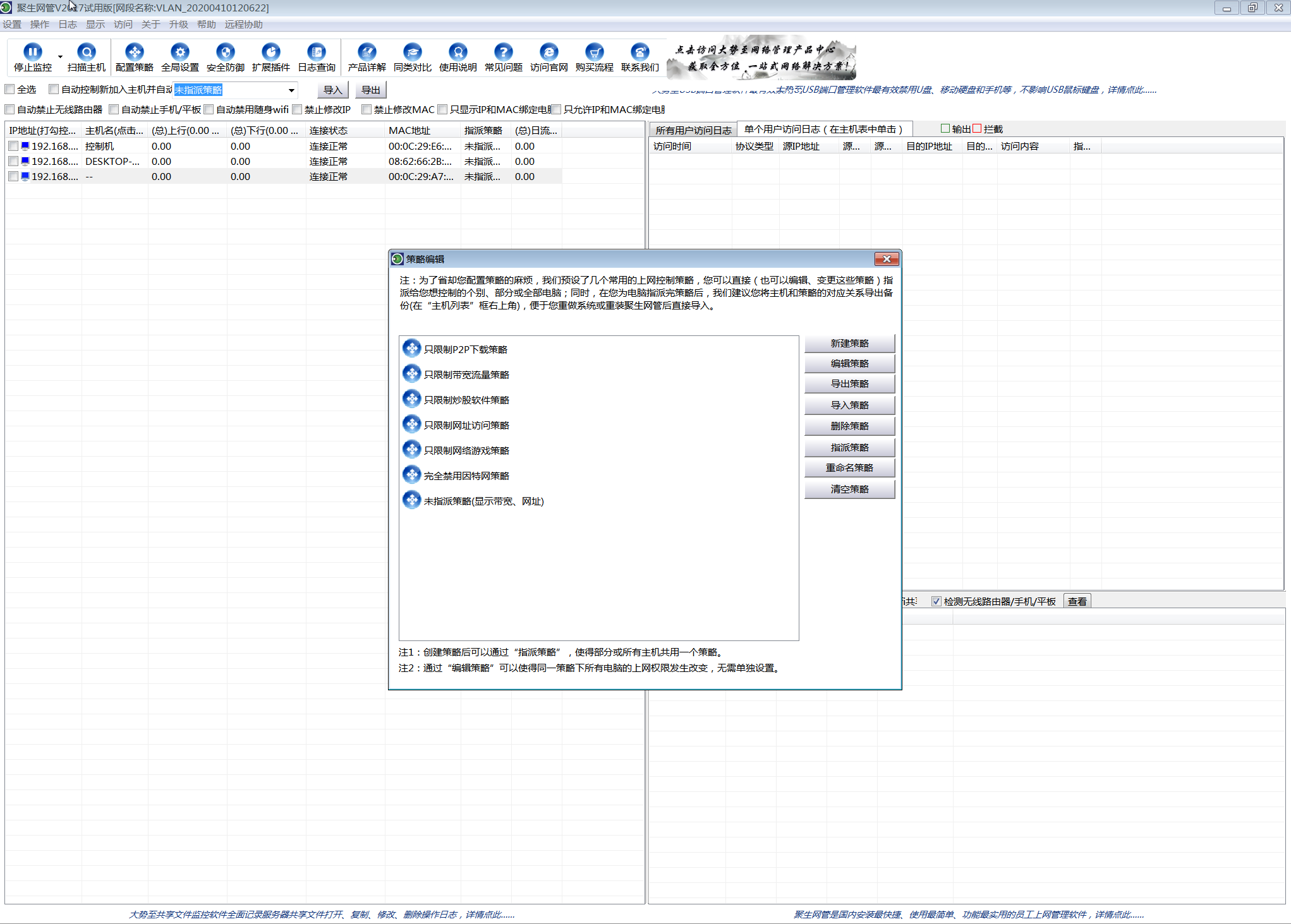Click the 访问官网 browser icon
The width and height of the screenshot is (1291, 924).
click(x=549, y=52)
